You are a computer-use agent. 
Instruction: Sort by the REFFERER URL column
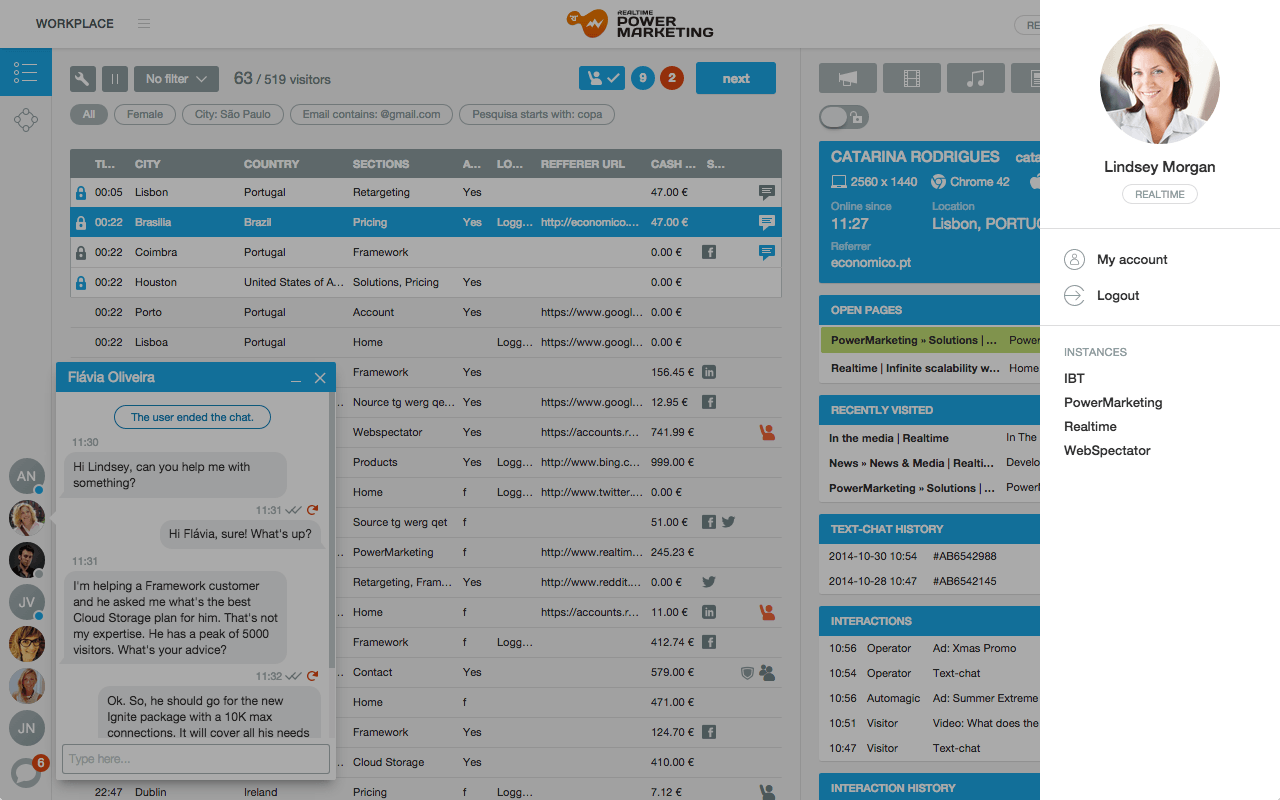pyautogui.click(x=583, y=164)
